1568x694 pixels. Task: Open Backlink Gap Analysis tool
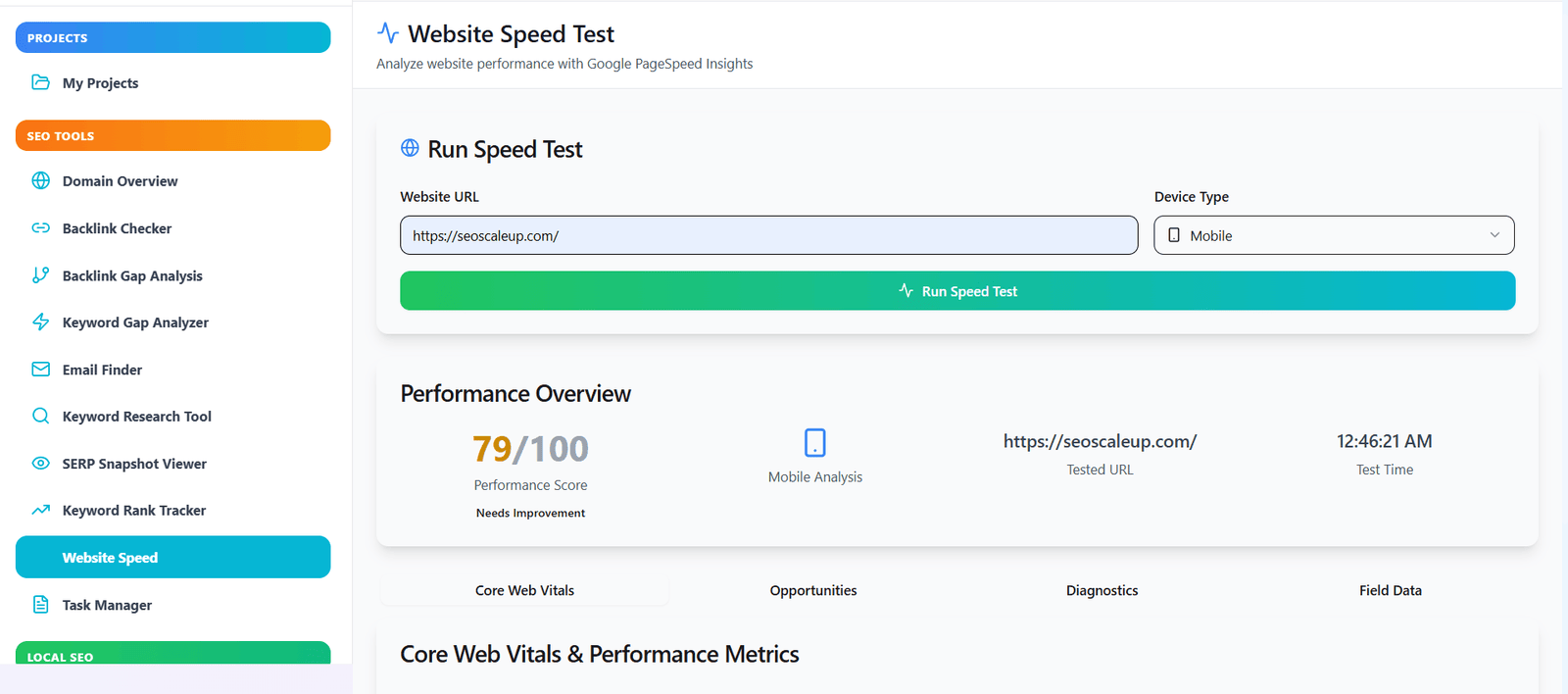[172, 275]
